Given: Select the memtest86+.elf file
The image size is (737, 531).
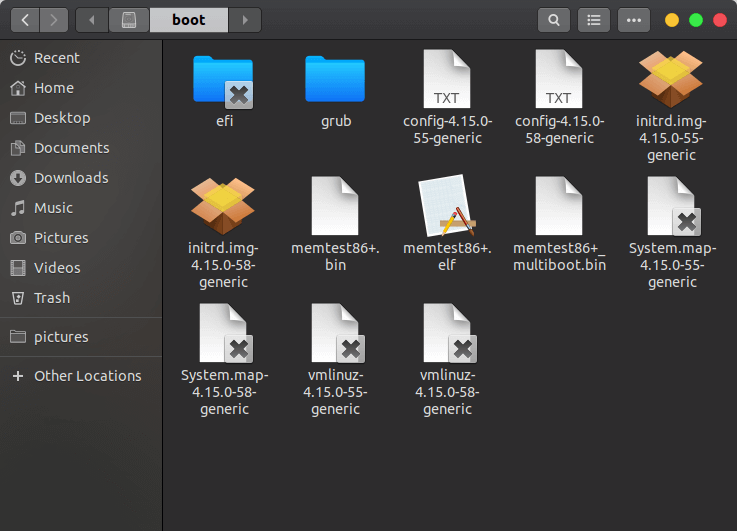Looking at the screenshot, I should (446, 207).
